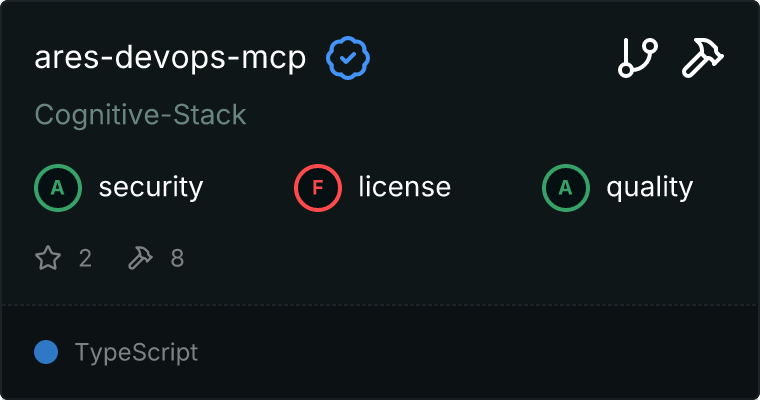The height and width of the screenshot is (400, 760).
Task: Select the security label text
Action: click(150, 187)
